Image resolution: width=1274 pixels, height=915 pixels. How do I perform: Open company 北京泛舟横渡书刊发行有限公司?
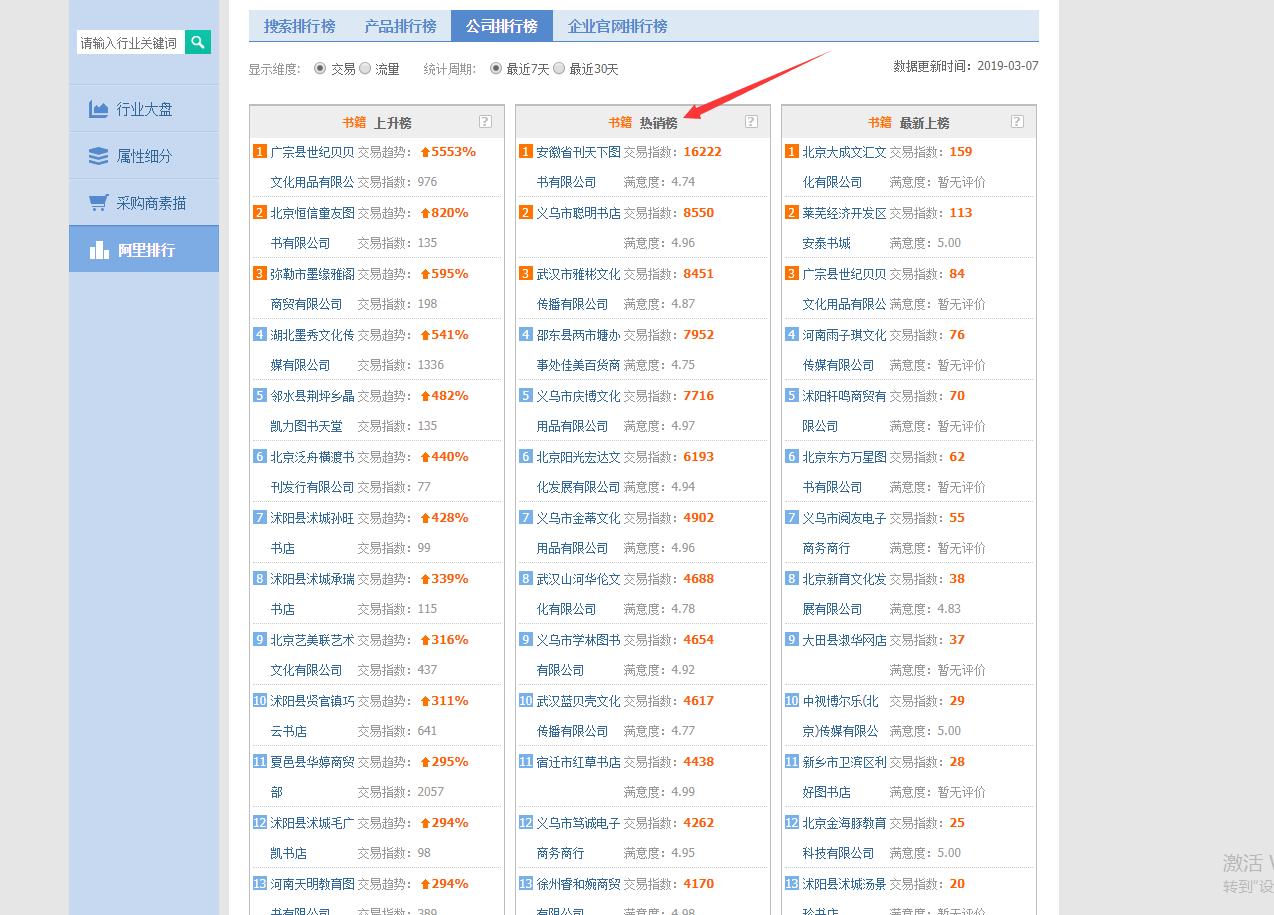pos(312,472)
